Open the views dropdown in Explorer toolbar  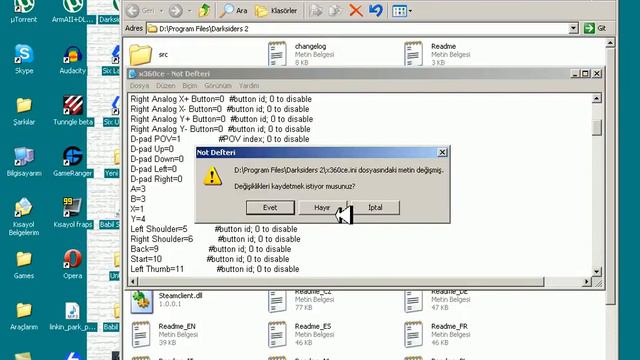pos(402,11)
